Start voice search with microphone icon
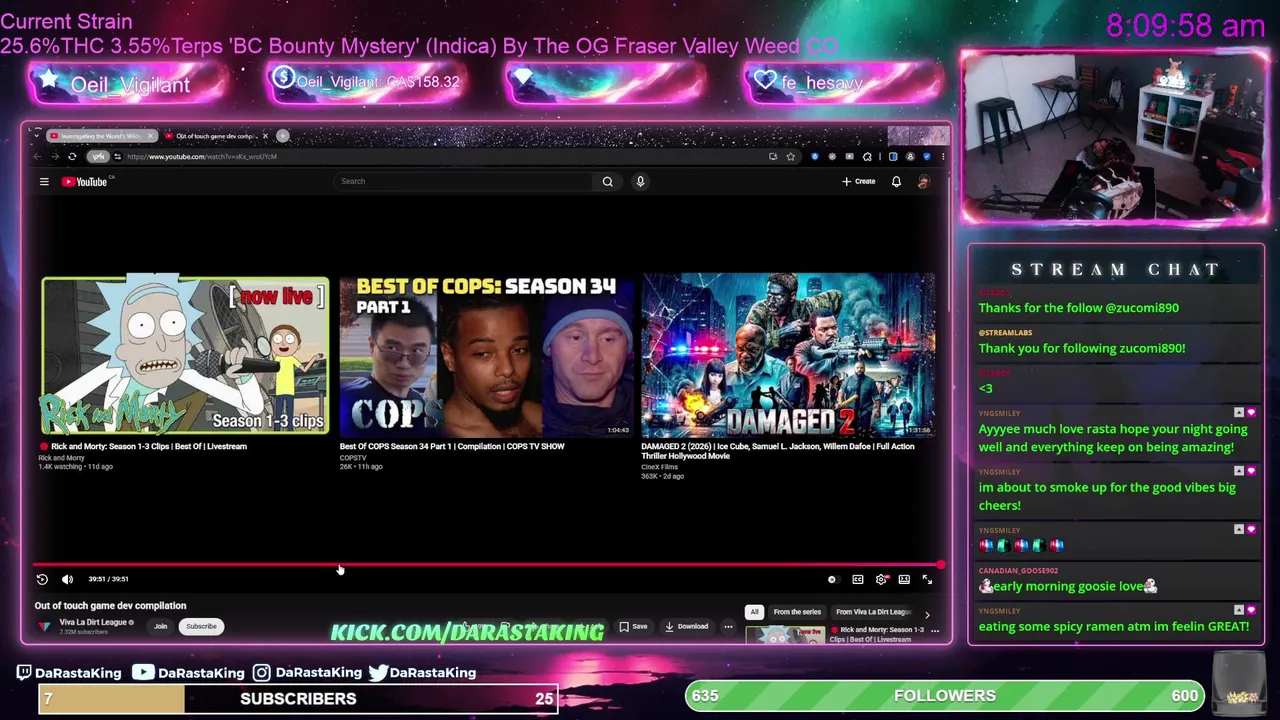The width and height of the screenshot is (1280, 720). (x=640, y=181)
